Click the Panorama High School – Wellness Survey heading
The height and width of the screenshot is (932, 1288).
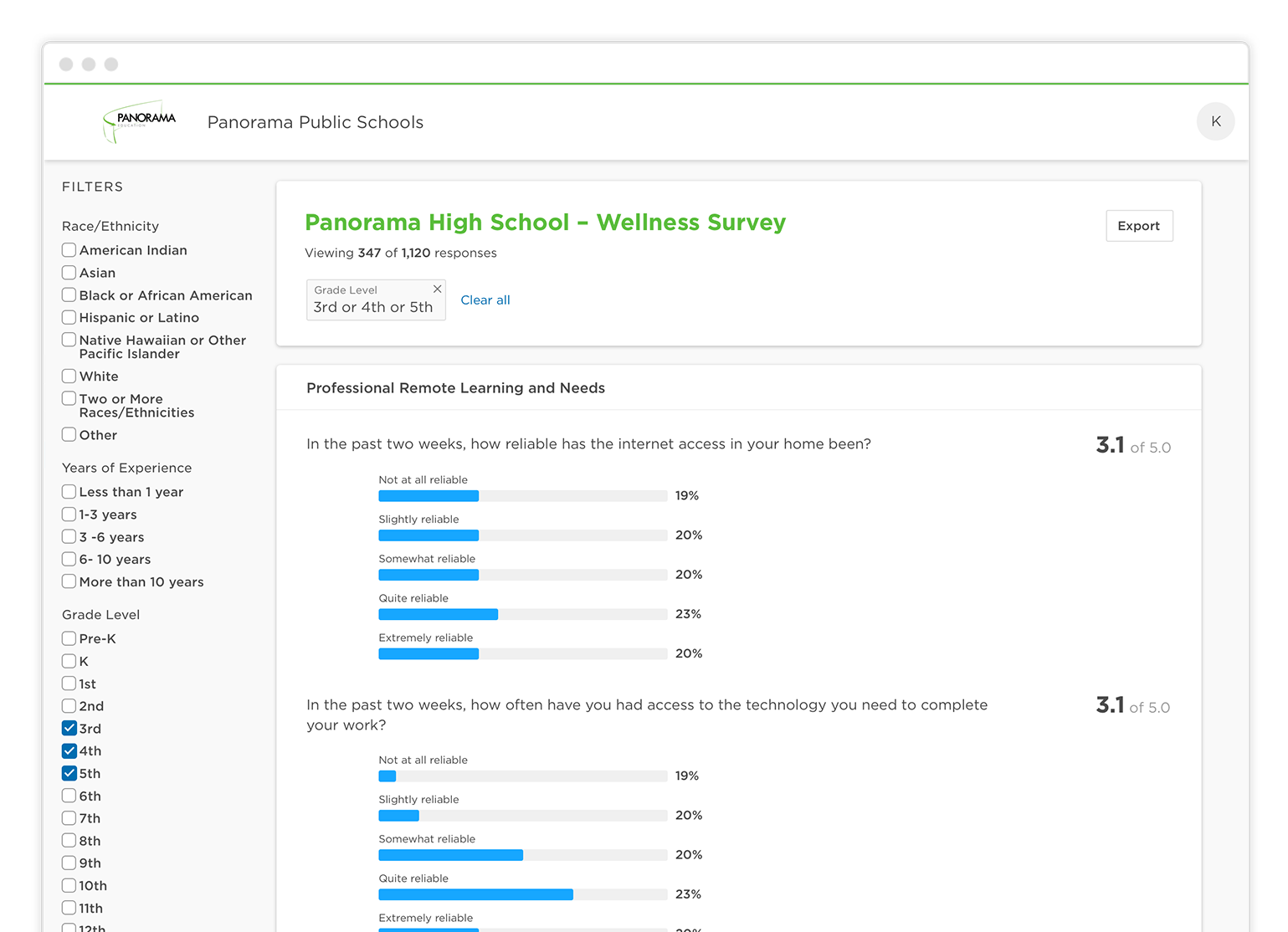click(546, 223)
